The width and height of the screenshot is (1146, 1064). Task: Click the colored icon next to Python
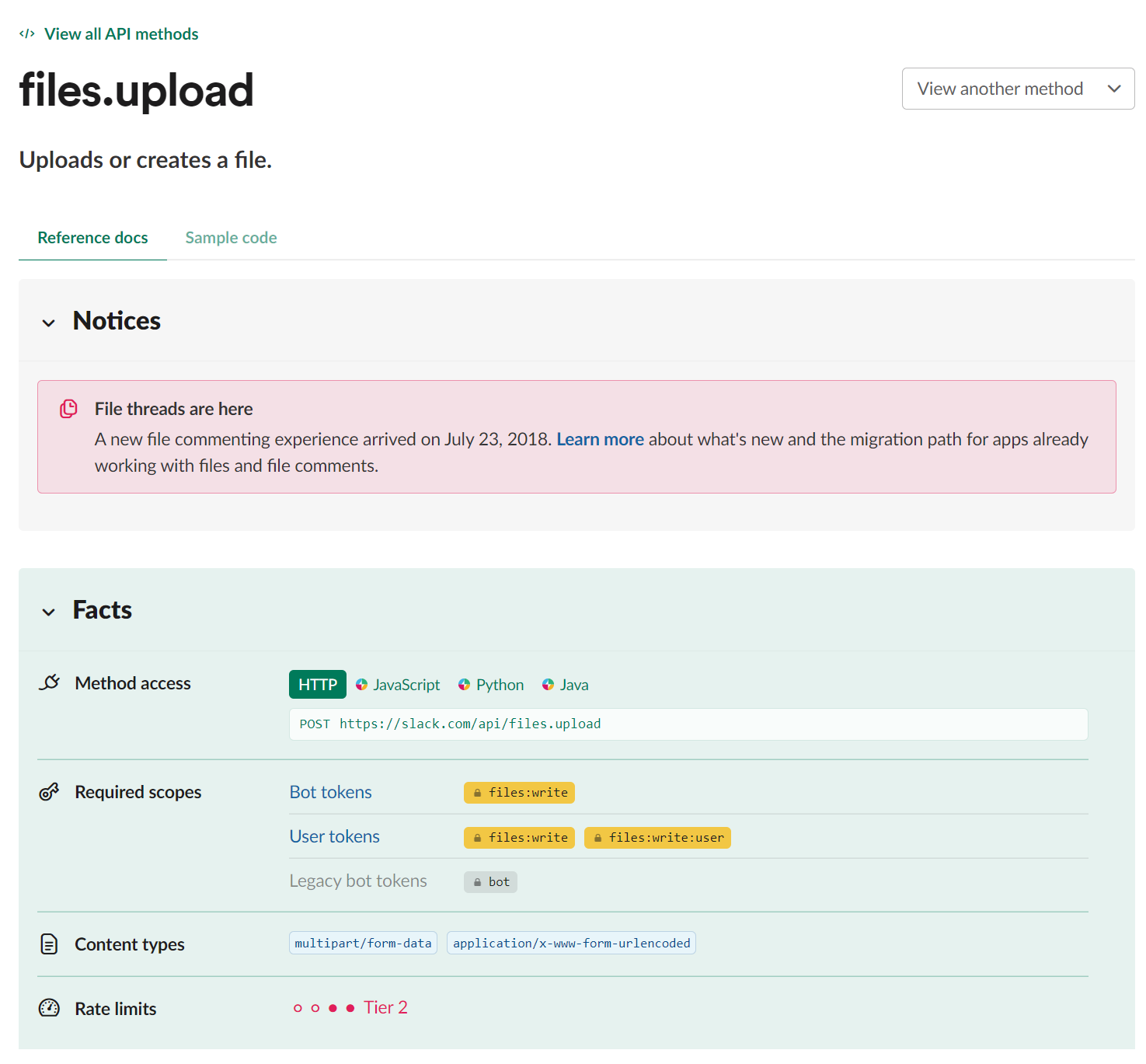coord(464,685)
